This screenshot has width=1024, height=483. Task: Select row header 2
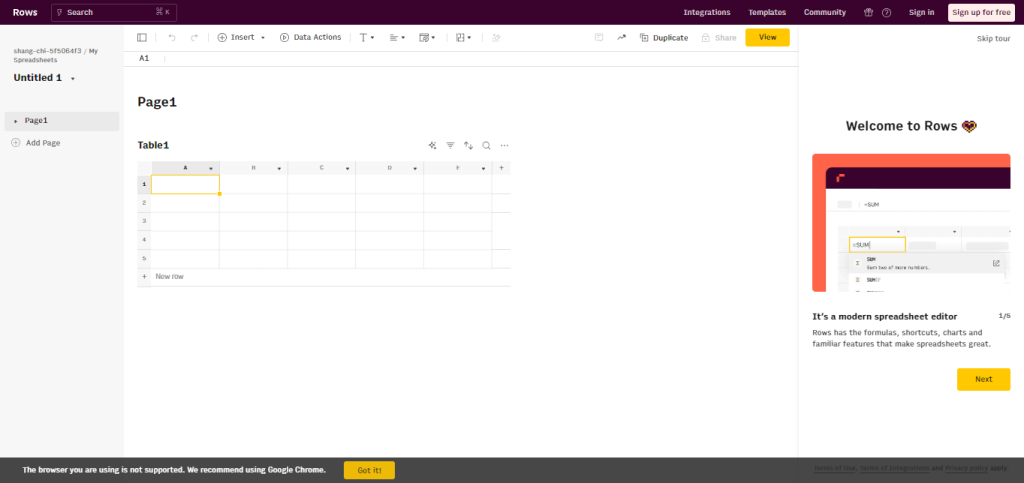[144, 203]
